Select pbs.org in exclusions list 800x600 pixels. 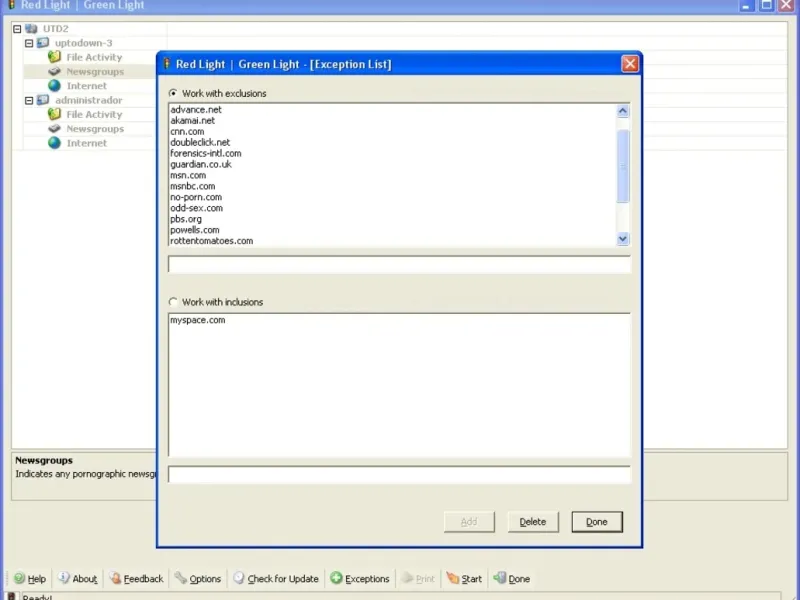point(186,219)
